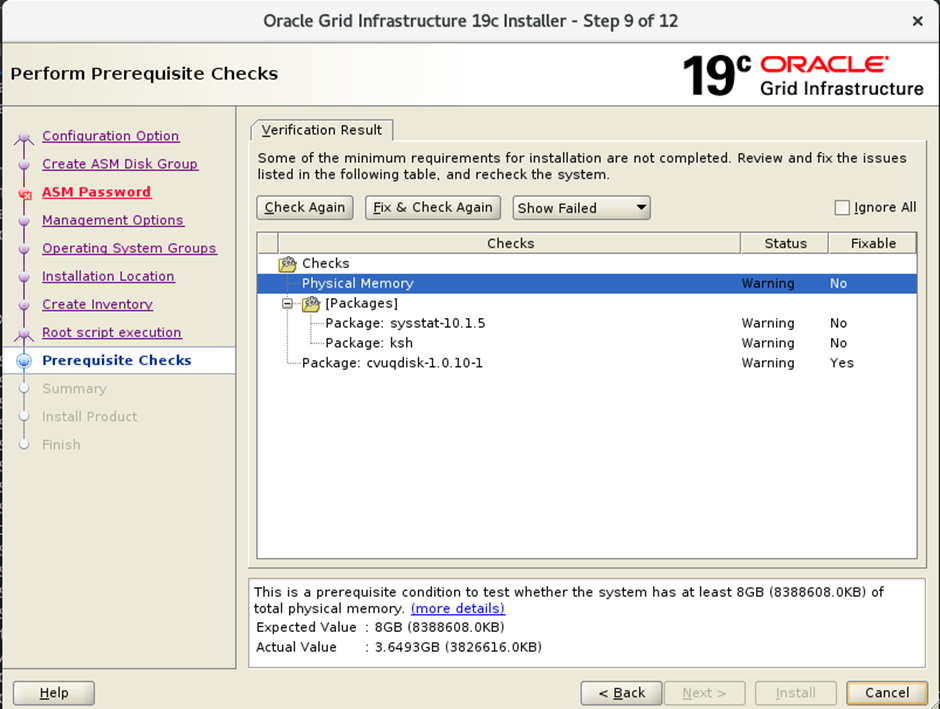Click the Management Options step marker
940x709 pixels.
(x=24, y=221)
